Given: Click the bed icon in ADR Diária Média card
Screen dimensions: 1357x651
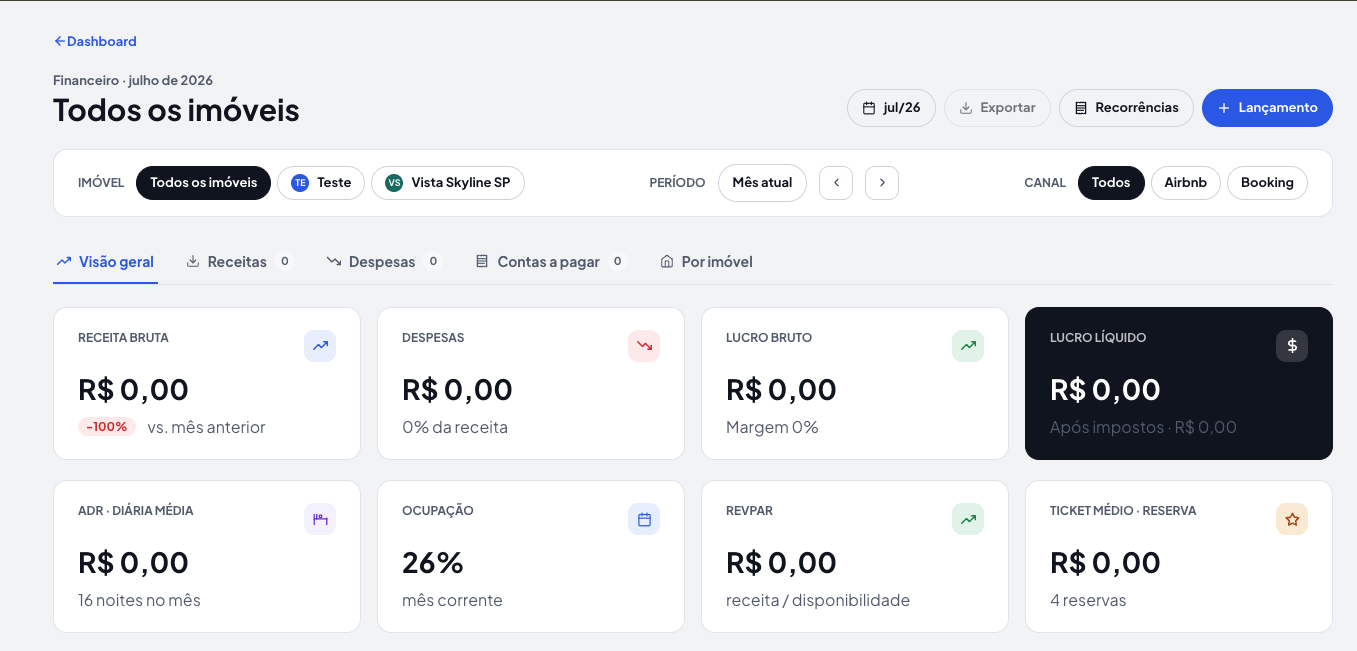Looking at the screenshot, I should point(320,519).
